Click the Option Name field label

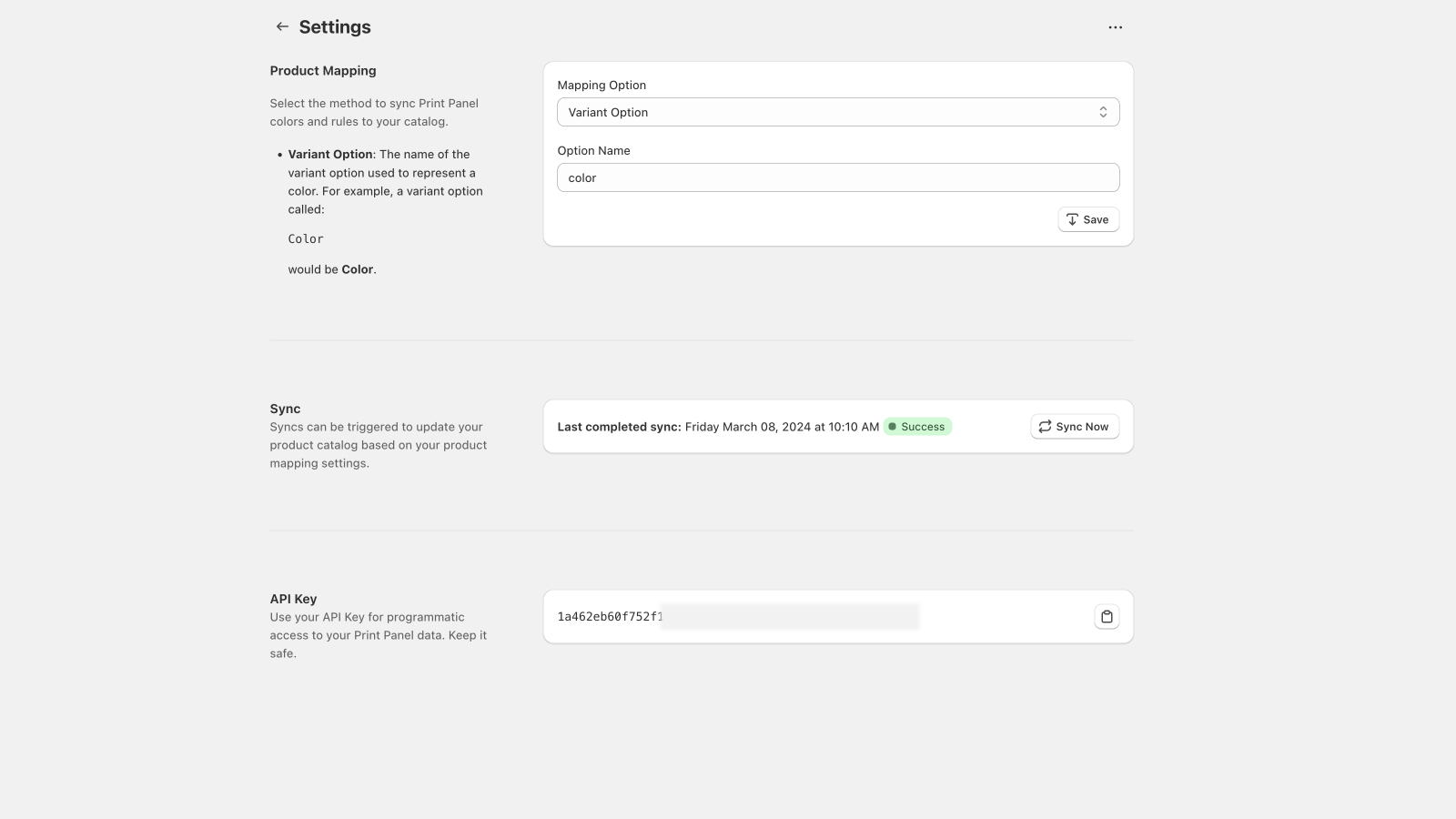(593, 151)
